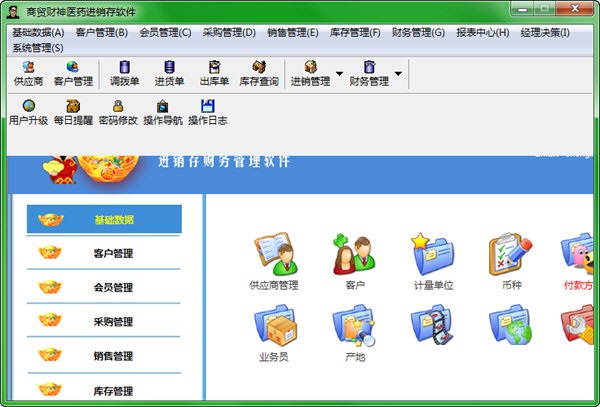Open the 采购管理(D) menu
600x407 pixels.
229,33
